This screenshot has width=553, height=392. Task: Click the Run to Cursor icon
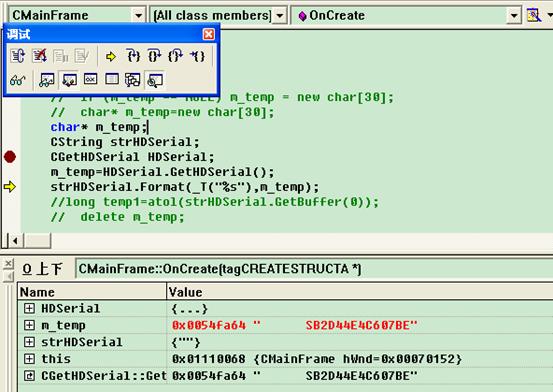(x=198, y=56)
